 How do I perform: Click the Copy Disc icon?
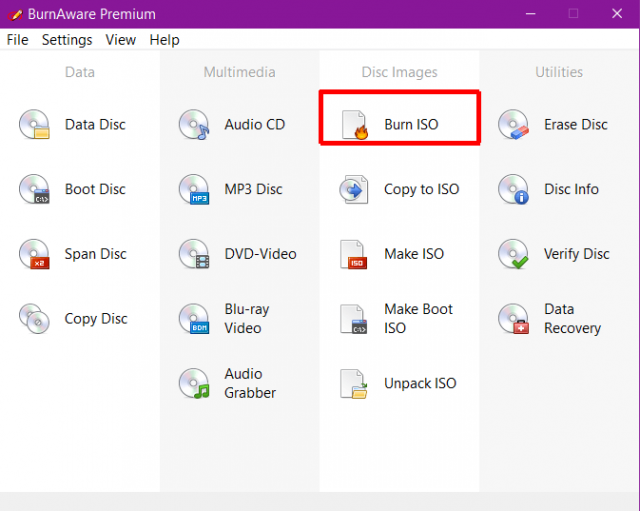34,318
